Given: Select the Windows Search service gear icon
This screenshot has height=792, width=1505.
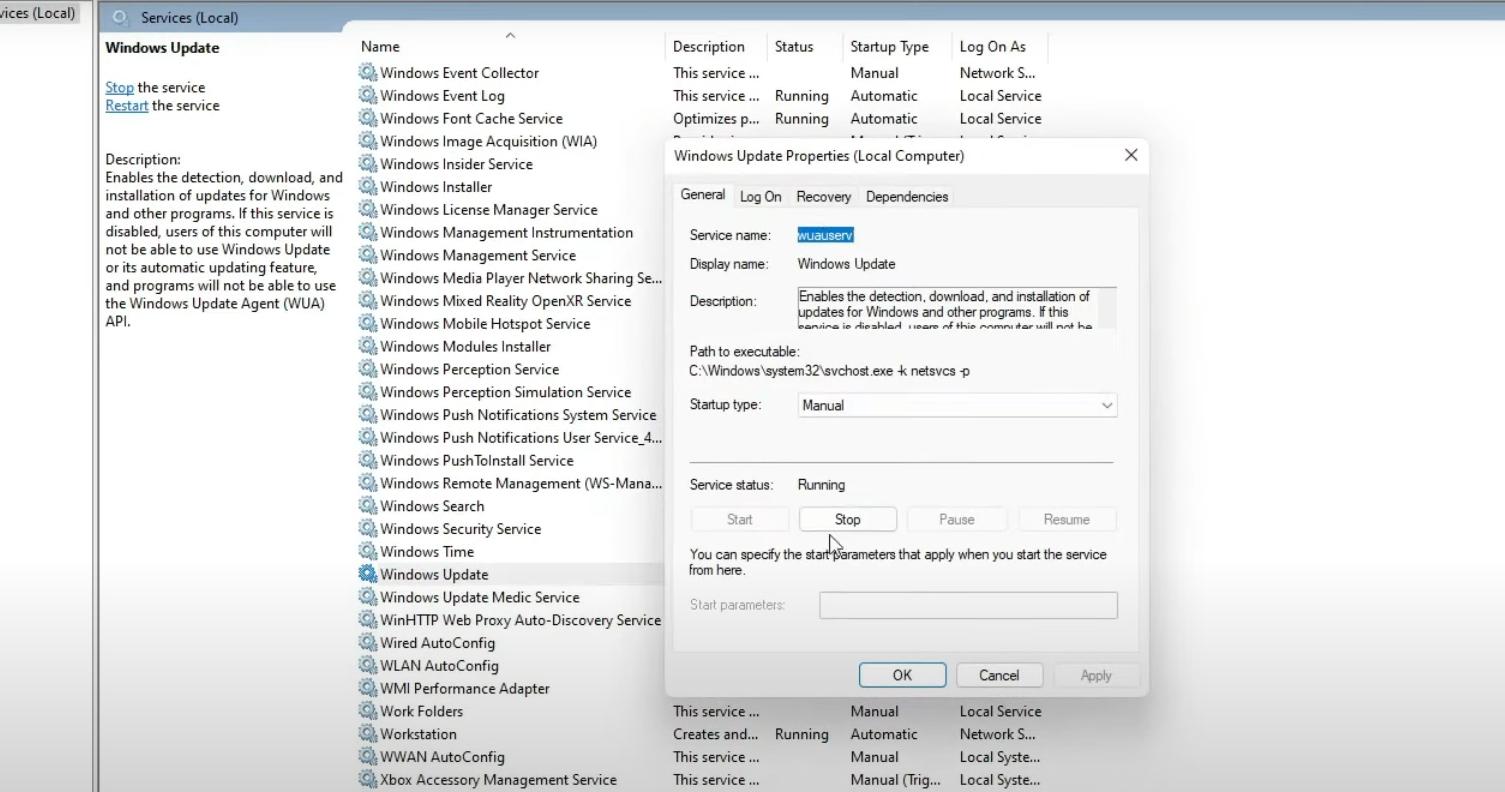Looking at the screenshot, I should (x=367, y=506).
